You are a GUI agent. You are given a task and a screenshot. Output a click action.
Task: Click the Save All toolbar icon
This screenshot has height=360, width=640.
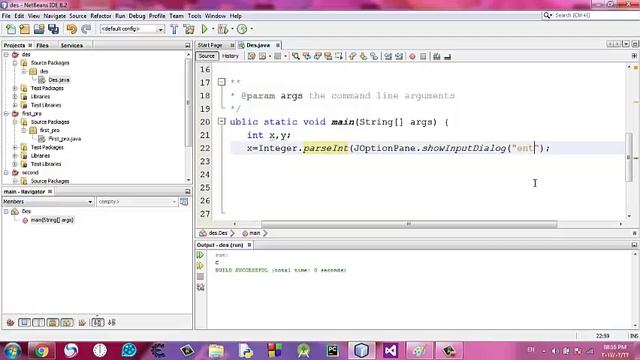pyautogui.click(x=53, y=29)
